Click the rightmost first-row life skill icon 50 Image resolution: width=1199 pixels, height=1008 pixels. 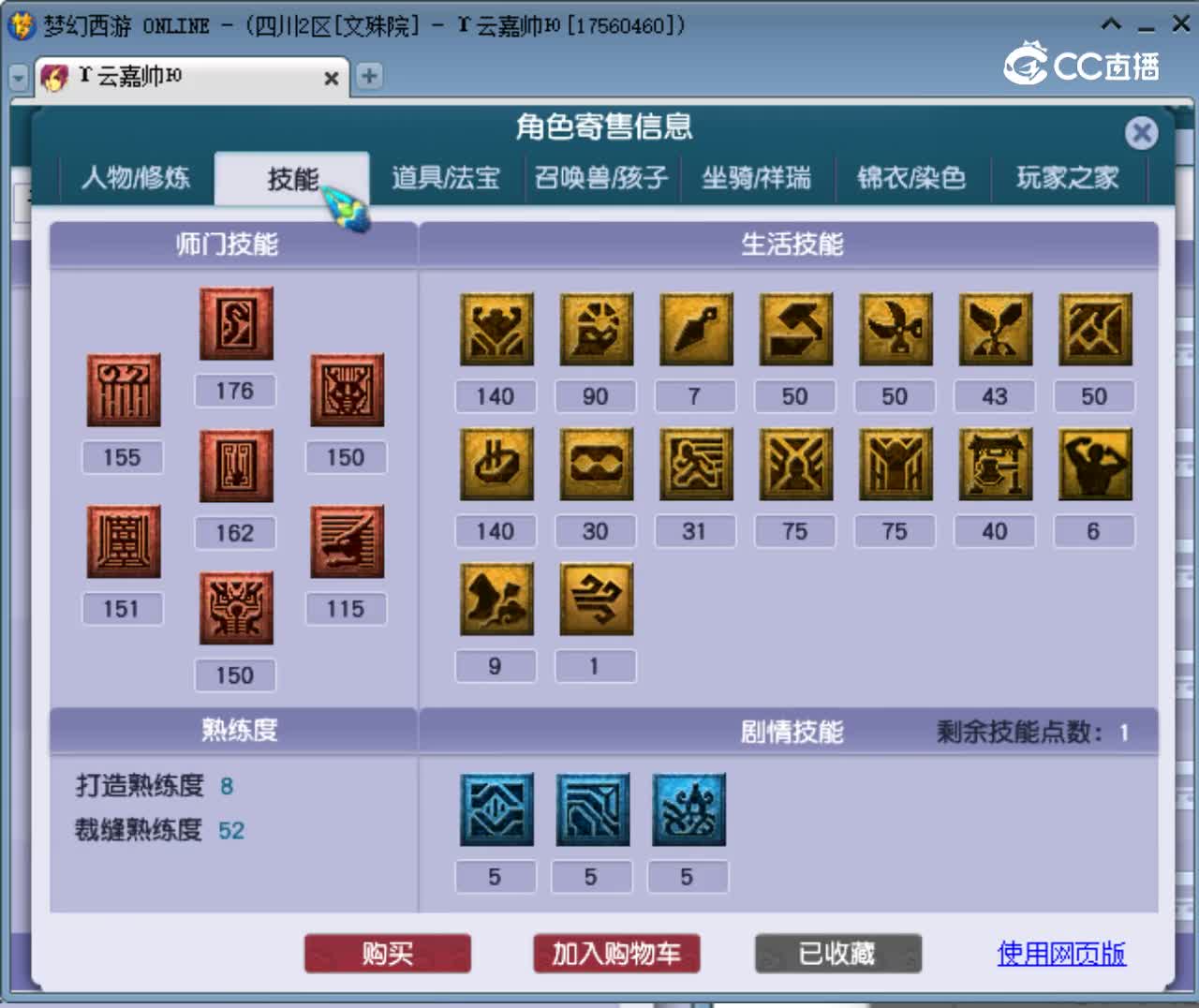[1095, 329]
